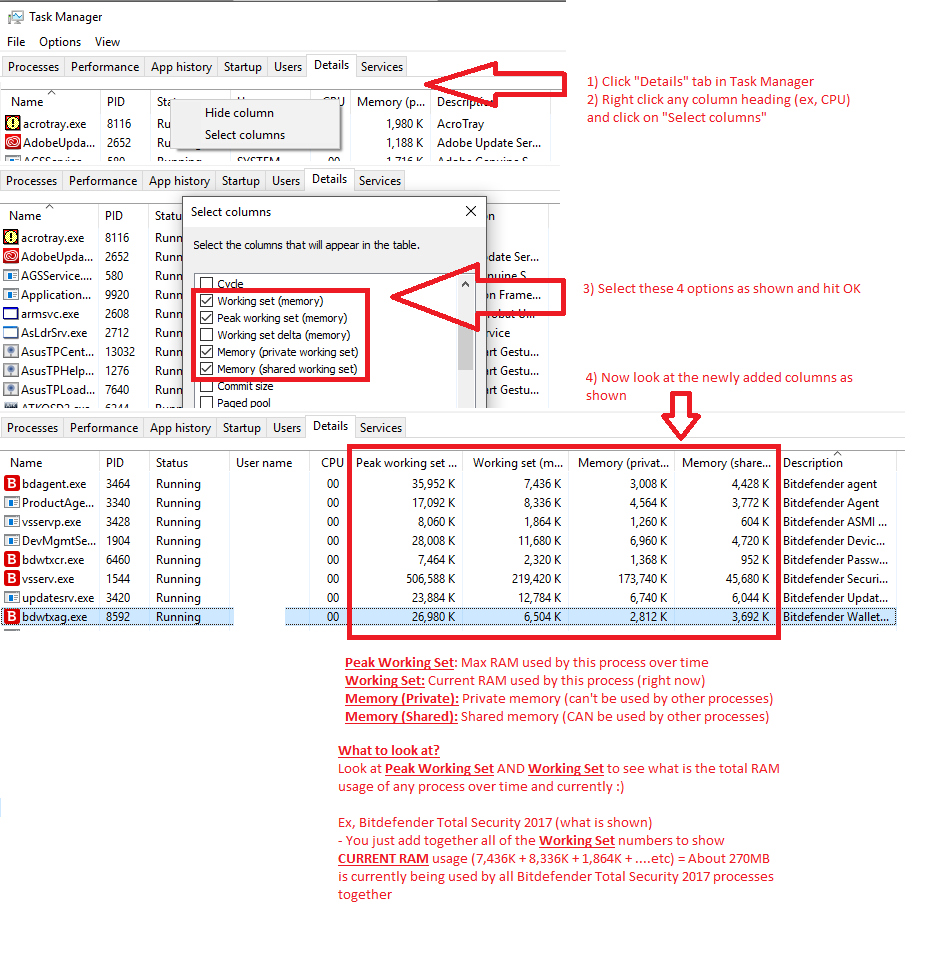Click the Select columns scrollbar up arrow

point(465,284)
